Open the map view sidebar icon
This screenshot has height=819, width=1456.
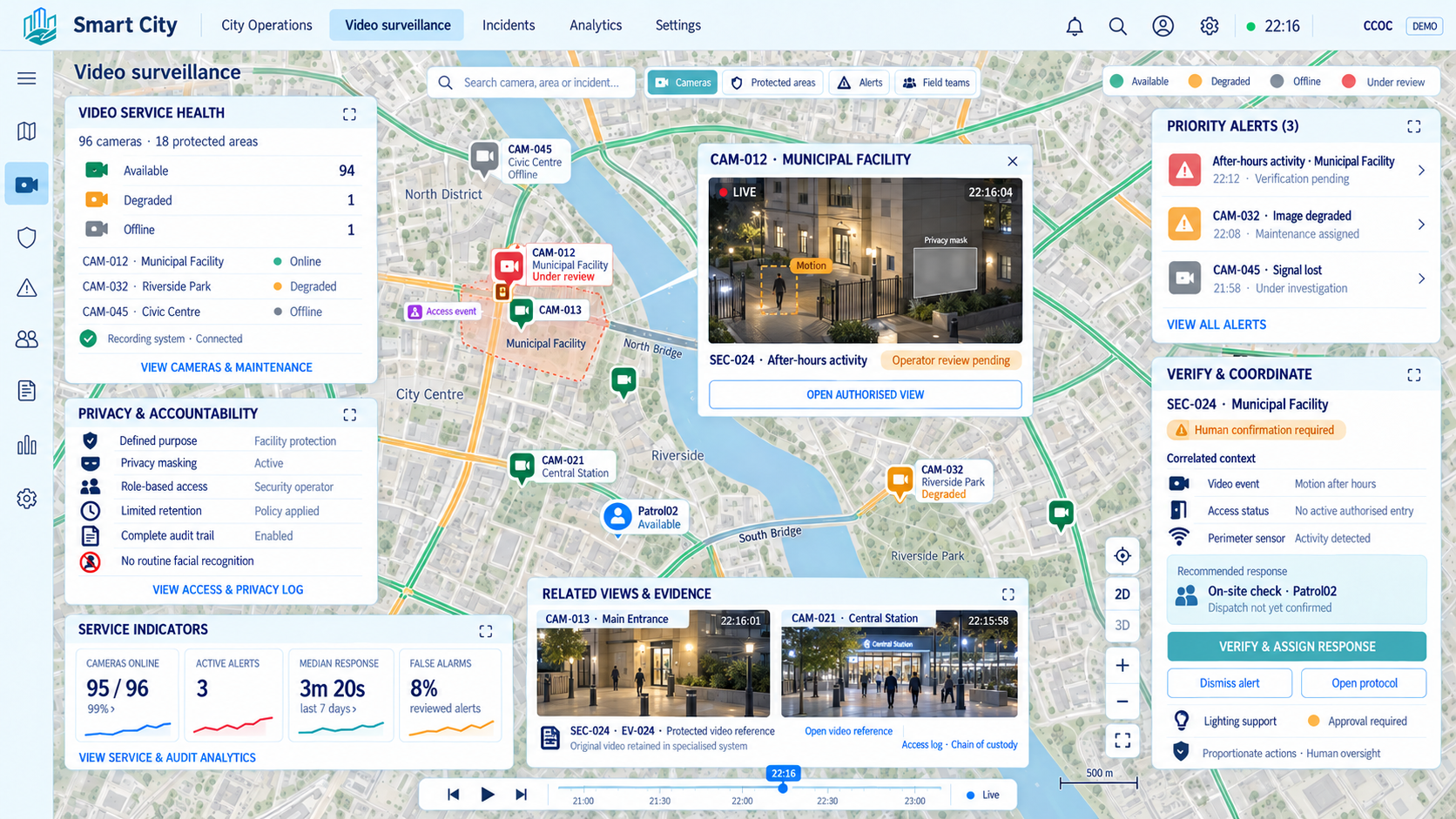pyautogui.click(x=27, y=131)
